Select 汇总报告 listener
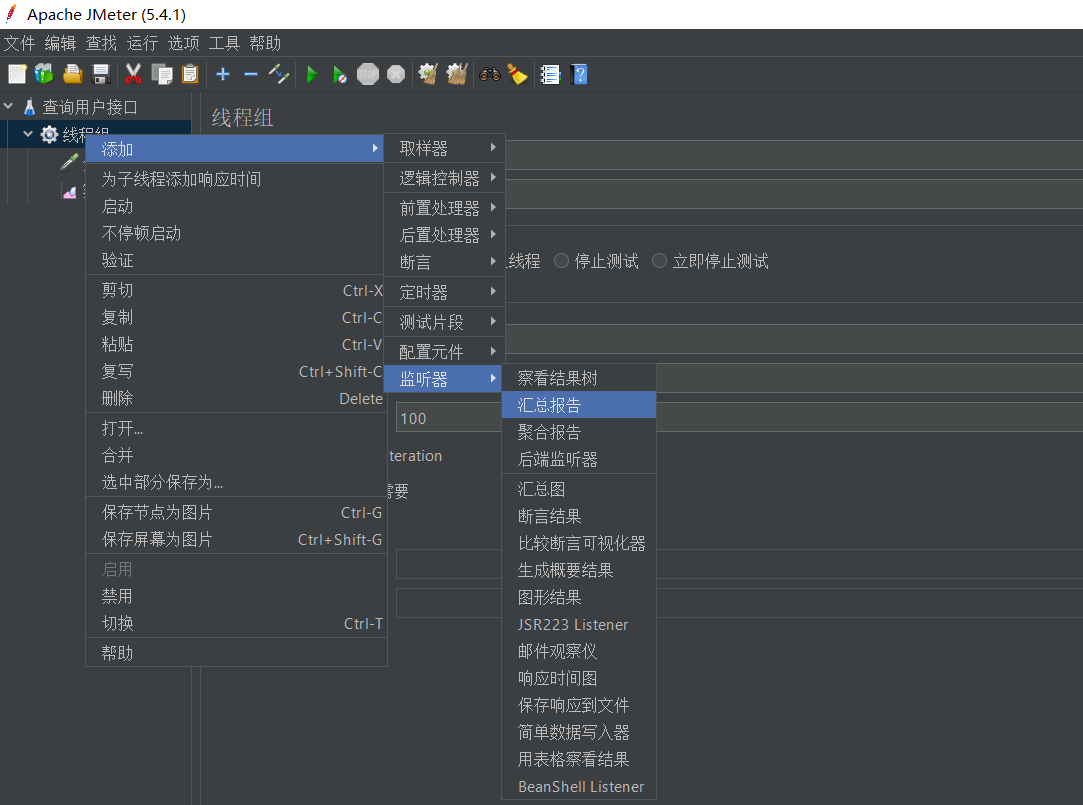The height and width of the screenshot is (805, 1083). [579, 405]
